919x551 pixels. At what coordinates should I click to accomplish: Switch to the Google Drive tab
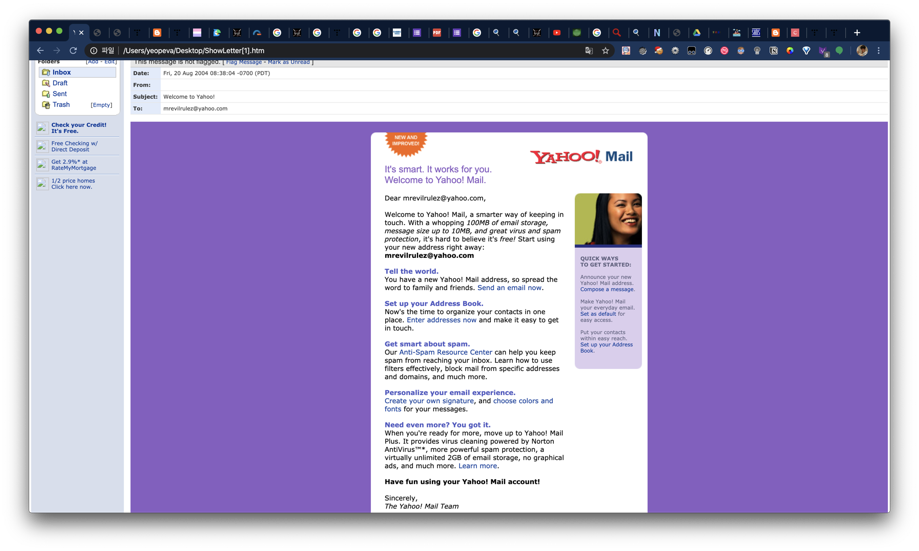click(x=696, y=32)
